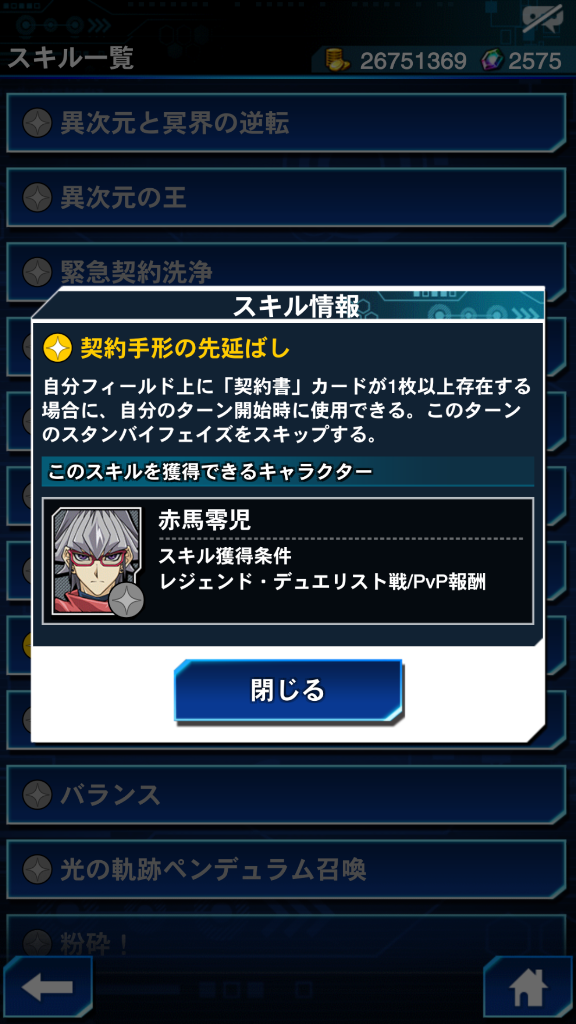The width and height of the screenshot is (576, 1024).
Task: Close the skill info dialog with 閉じる
Action: click(x=288, y=690)
